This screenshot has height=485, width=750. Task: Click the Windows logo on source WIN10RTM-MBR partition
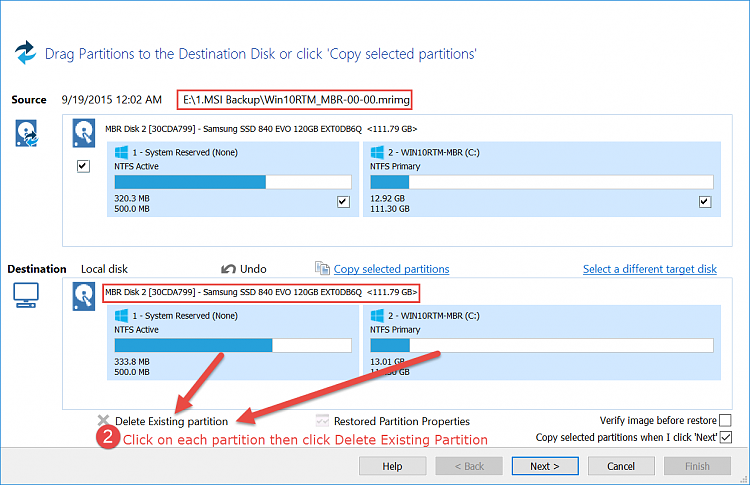[x=377, y=153]
